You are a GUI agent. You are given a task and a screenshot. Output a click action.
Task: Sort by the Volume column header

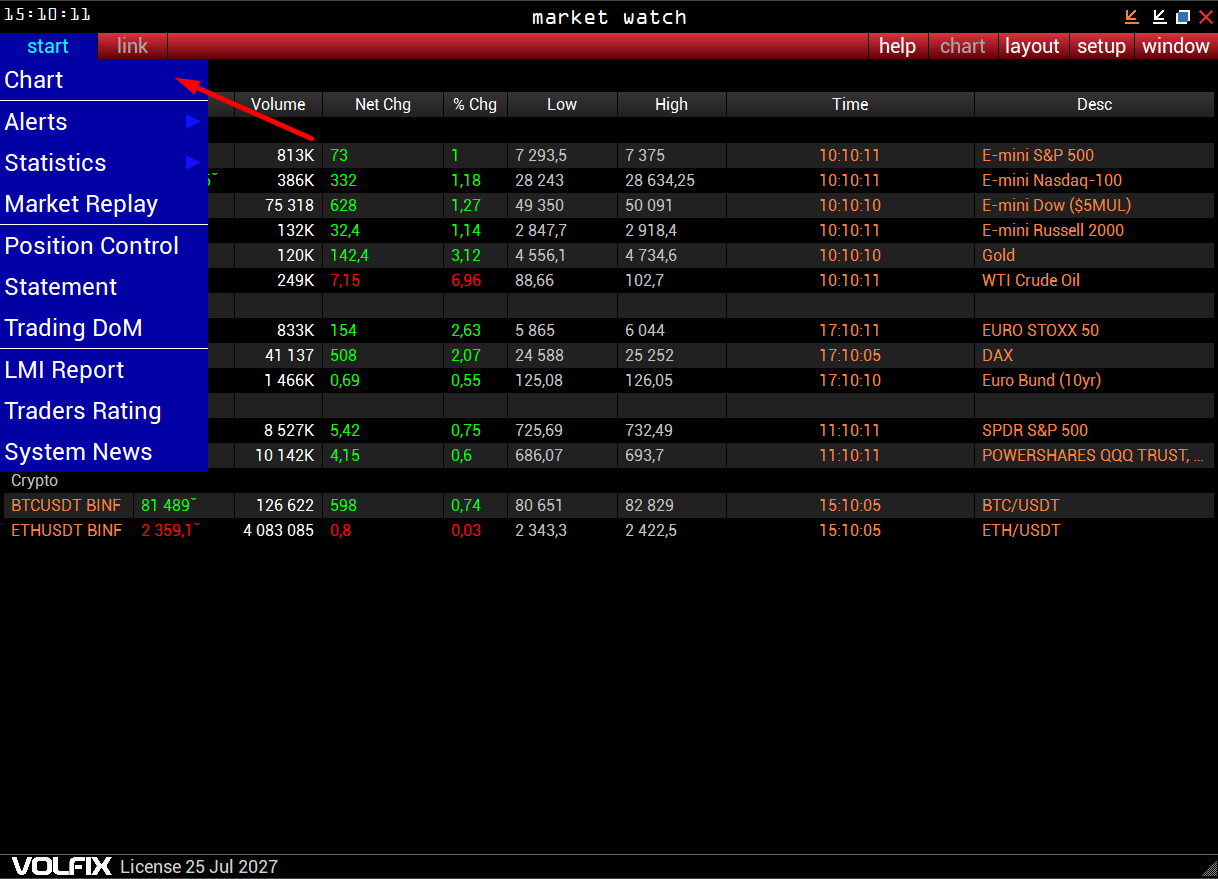[x=278, y=104]
